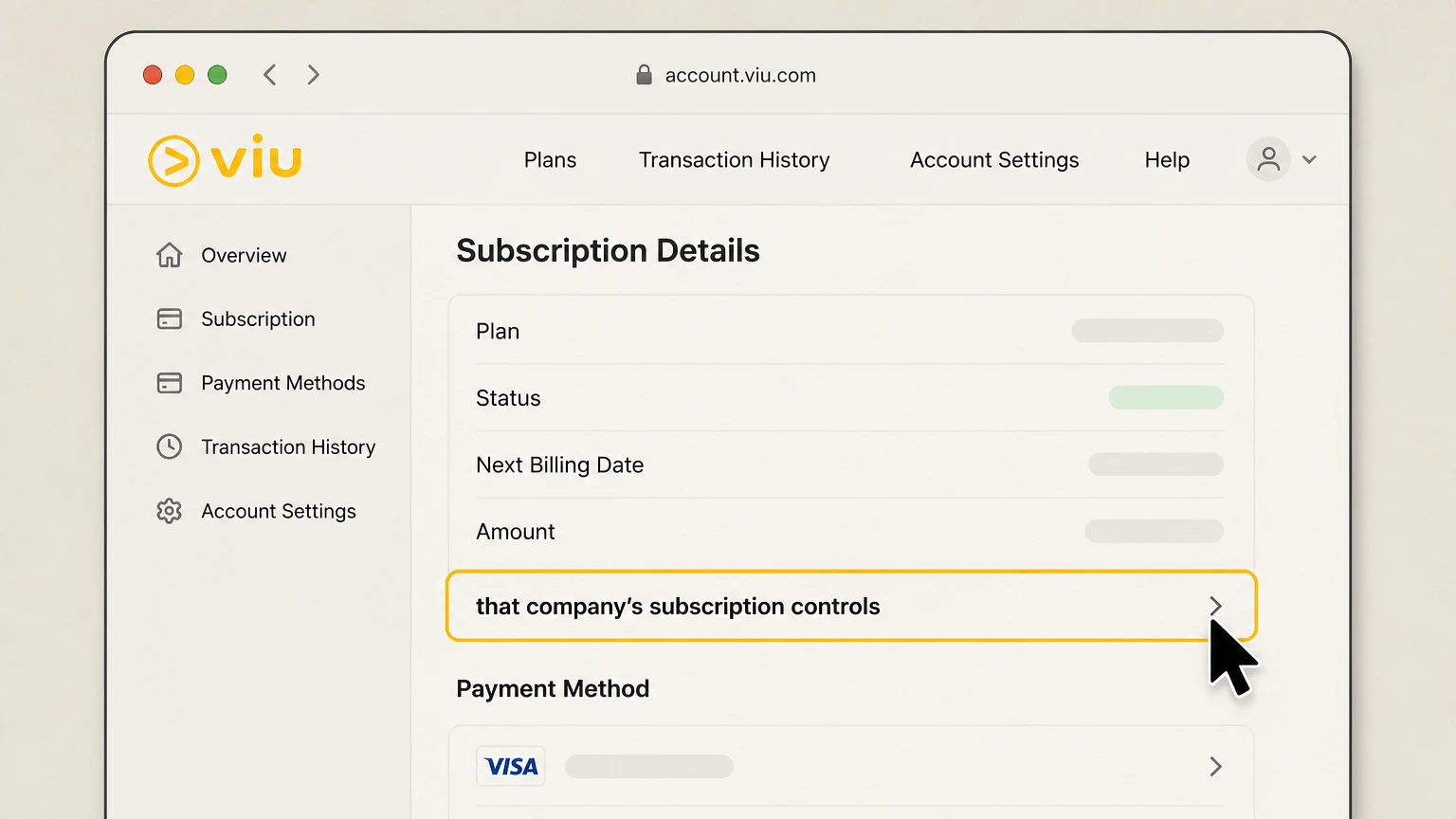The width and height of the screenshot is (1456, 819).
Task: Open the user profile avatar
Action: click(1268, 159)
